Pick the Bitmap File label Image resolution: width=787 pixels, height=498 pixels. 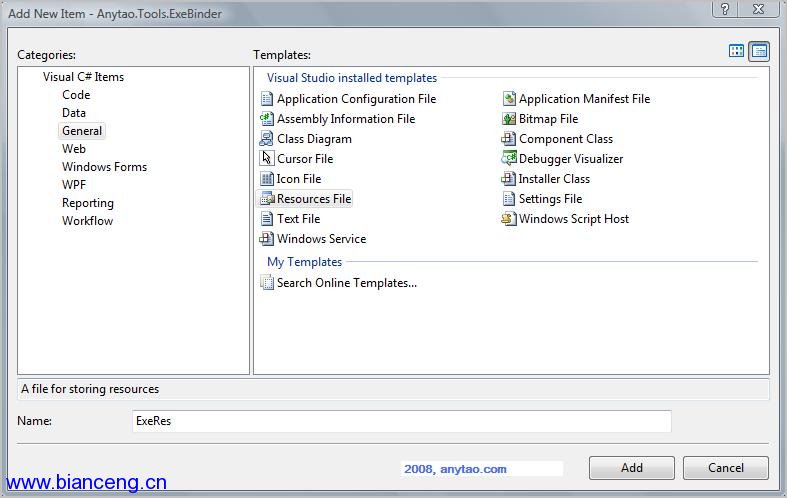pyautogui.click(x=548, y=119)
